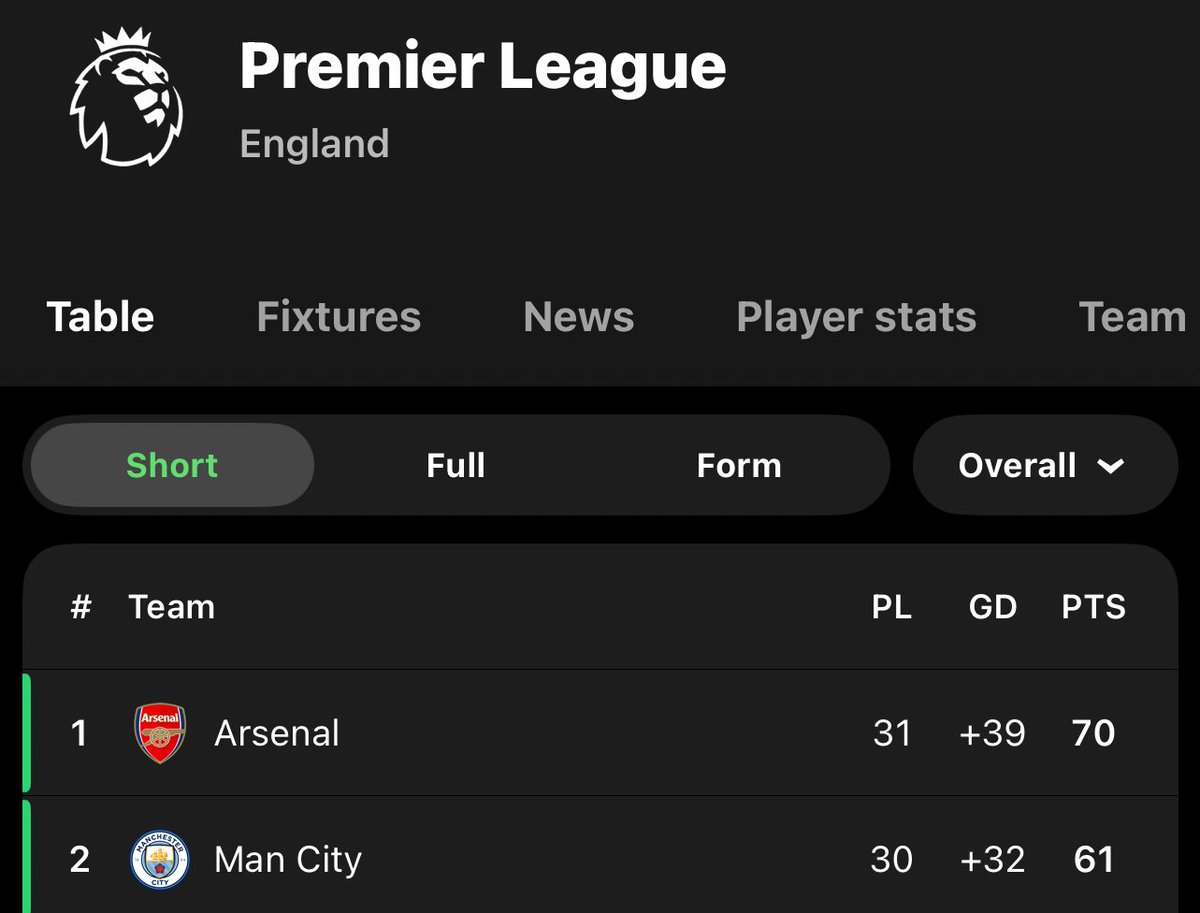Image resolution: width=1200 pixels, height=913 pixels.
Task: Click the England country label
Action: click(315, 144)
